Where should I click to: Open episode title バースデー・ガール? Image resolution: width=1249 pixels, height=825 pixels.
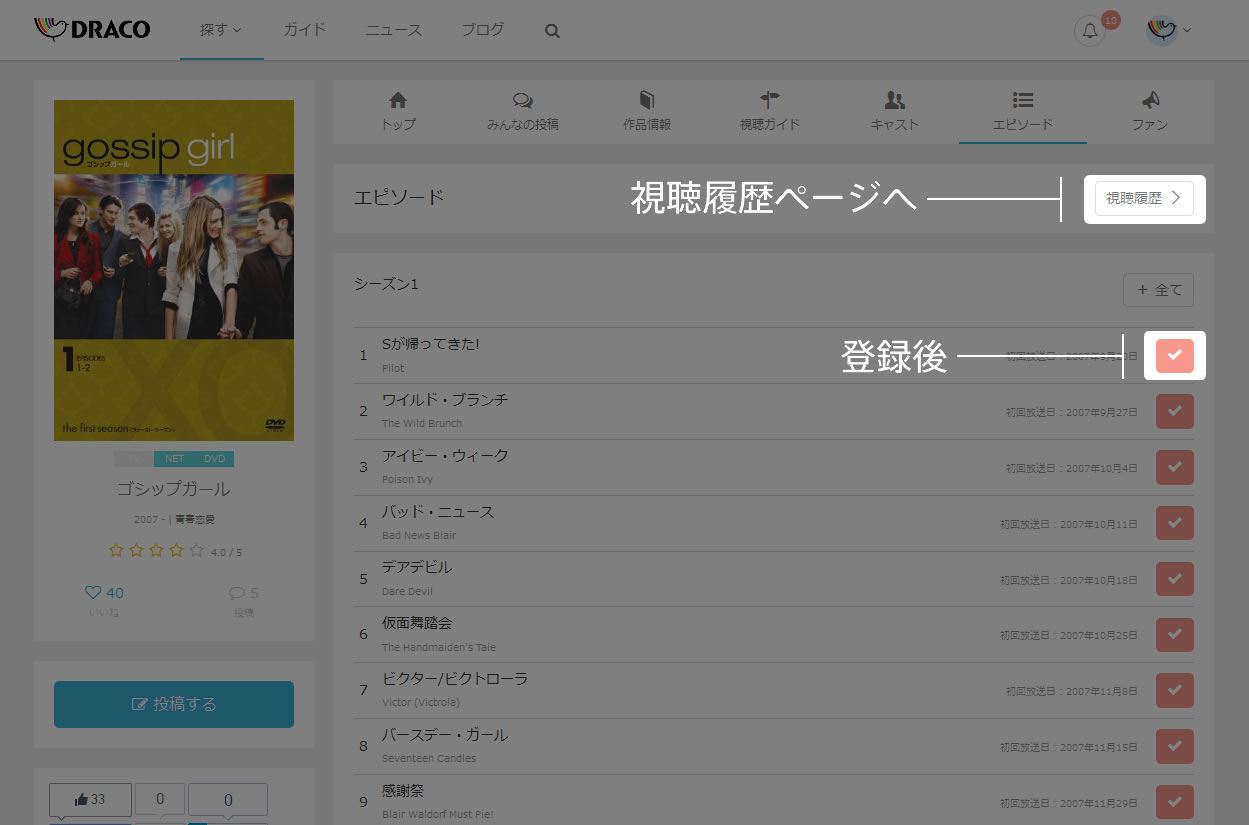pos(445,735)
